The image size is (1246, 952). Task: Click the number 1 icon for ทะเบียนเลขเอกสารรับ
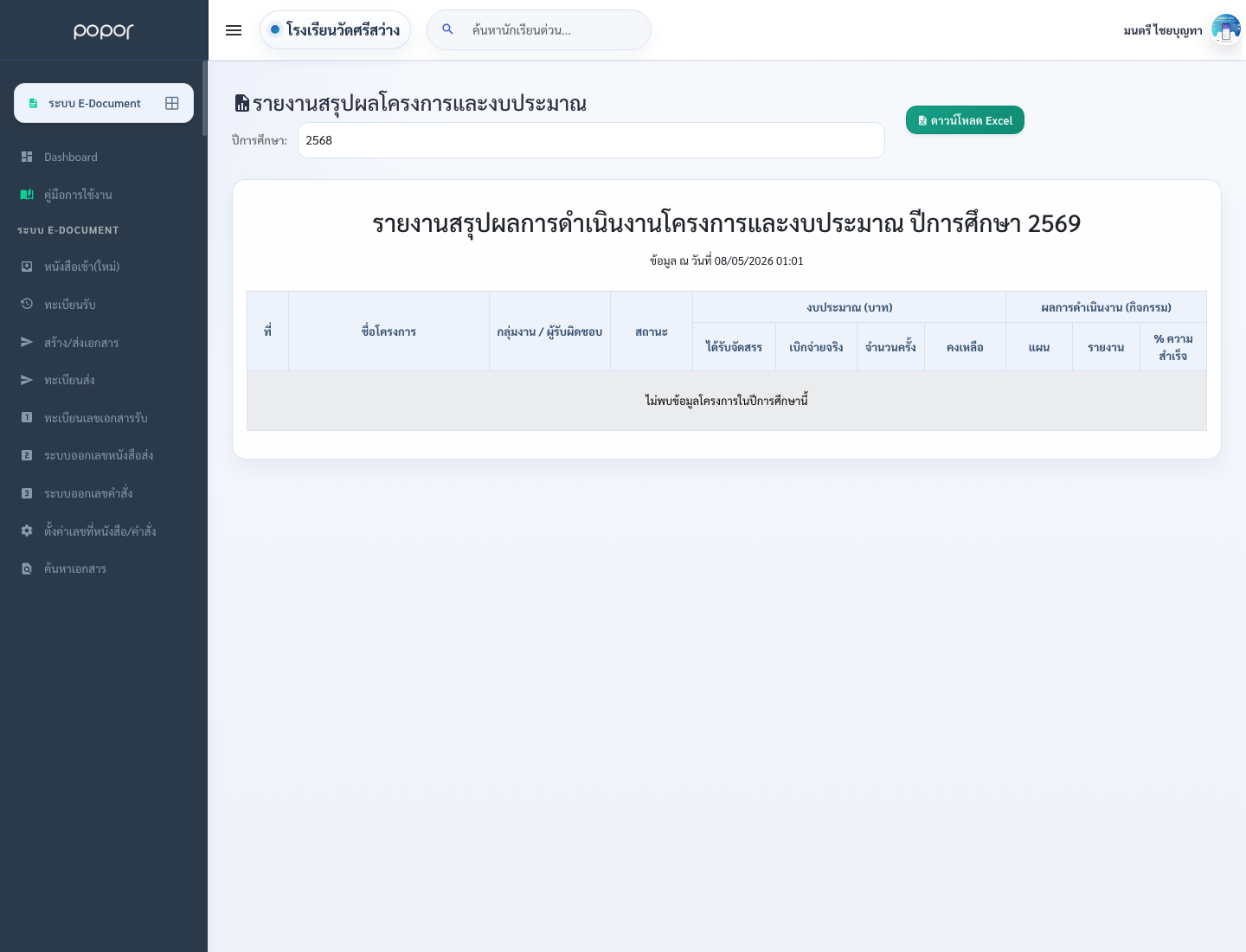[x=27, y=417]
